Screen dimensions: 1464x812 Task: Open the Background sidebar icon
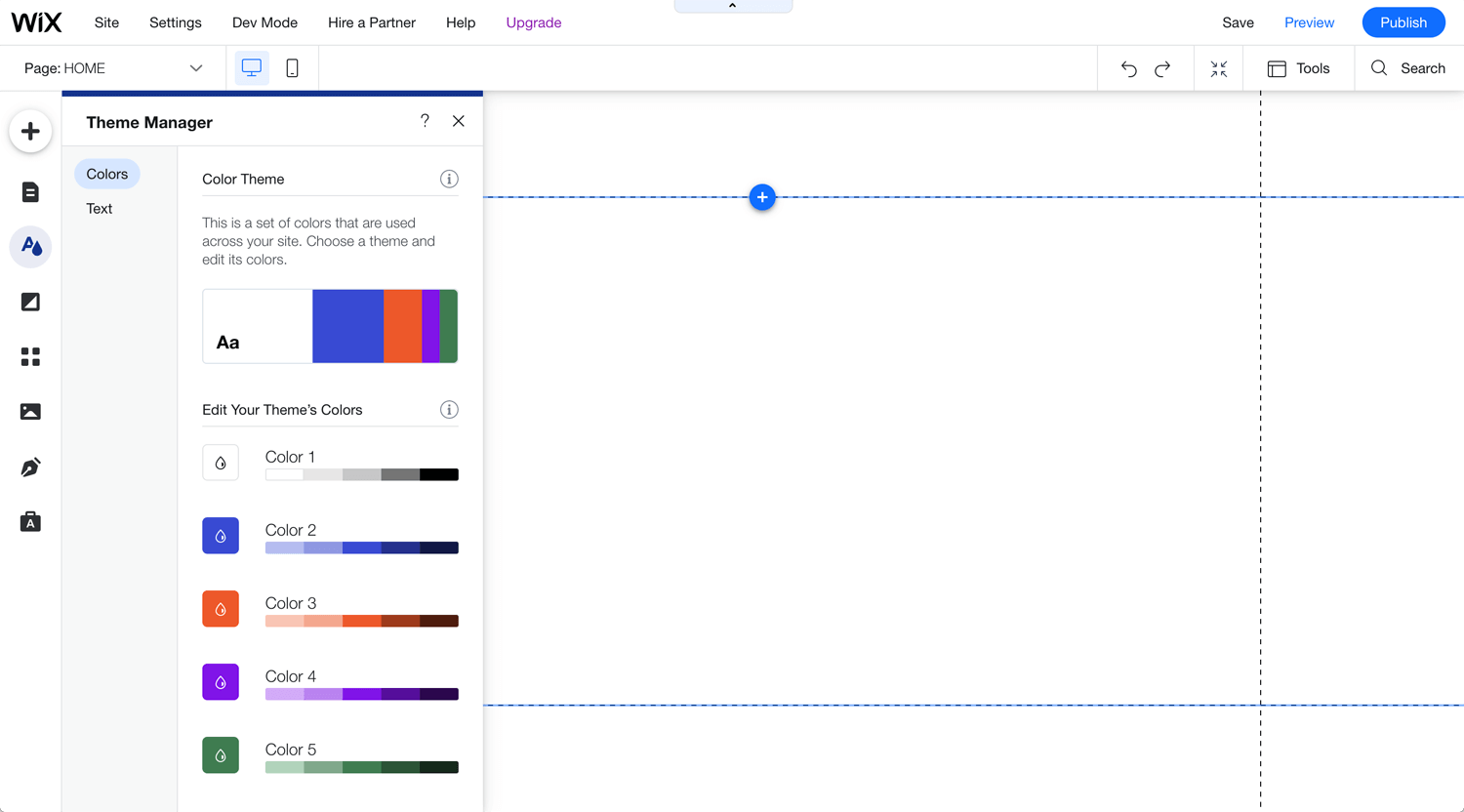[30, 302]
